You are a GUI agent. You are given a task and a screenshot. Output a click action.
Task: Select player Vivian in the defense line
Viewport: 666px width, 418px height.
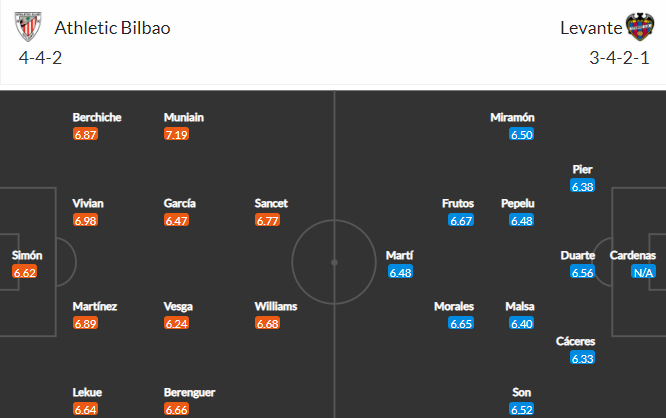pos(88,203)
